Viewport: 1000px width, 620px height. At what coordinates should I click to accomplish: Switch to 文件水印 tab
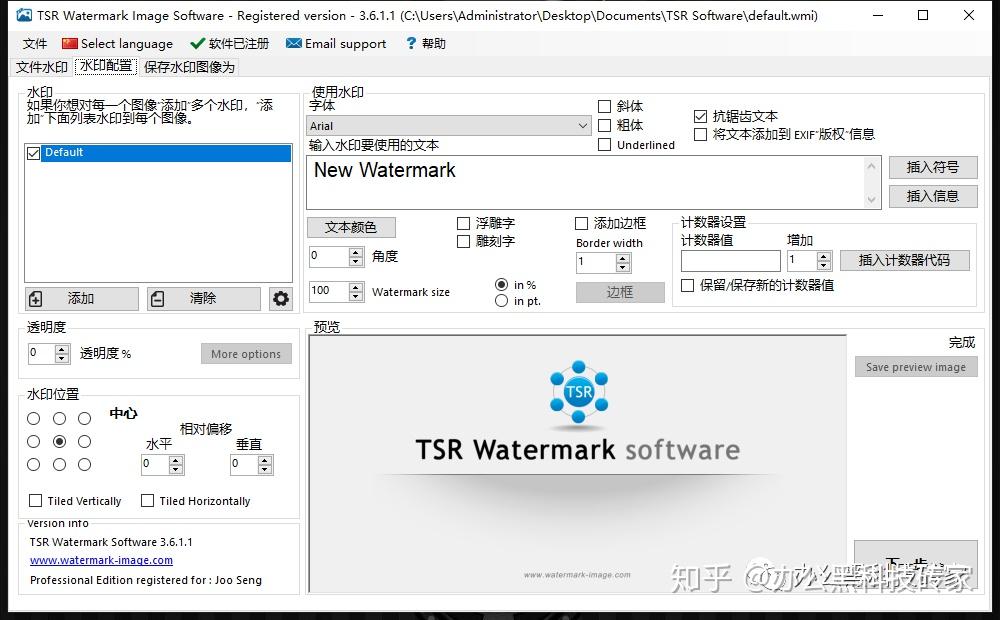click(42, 67)
